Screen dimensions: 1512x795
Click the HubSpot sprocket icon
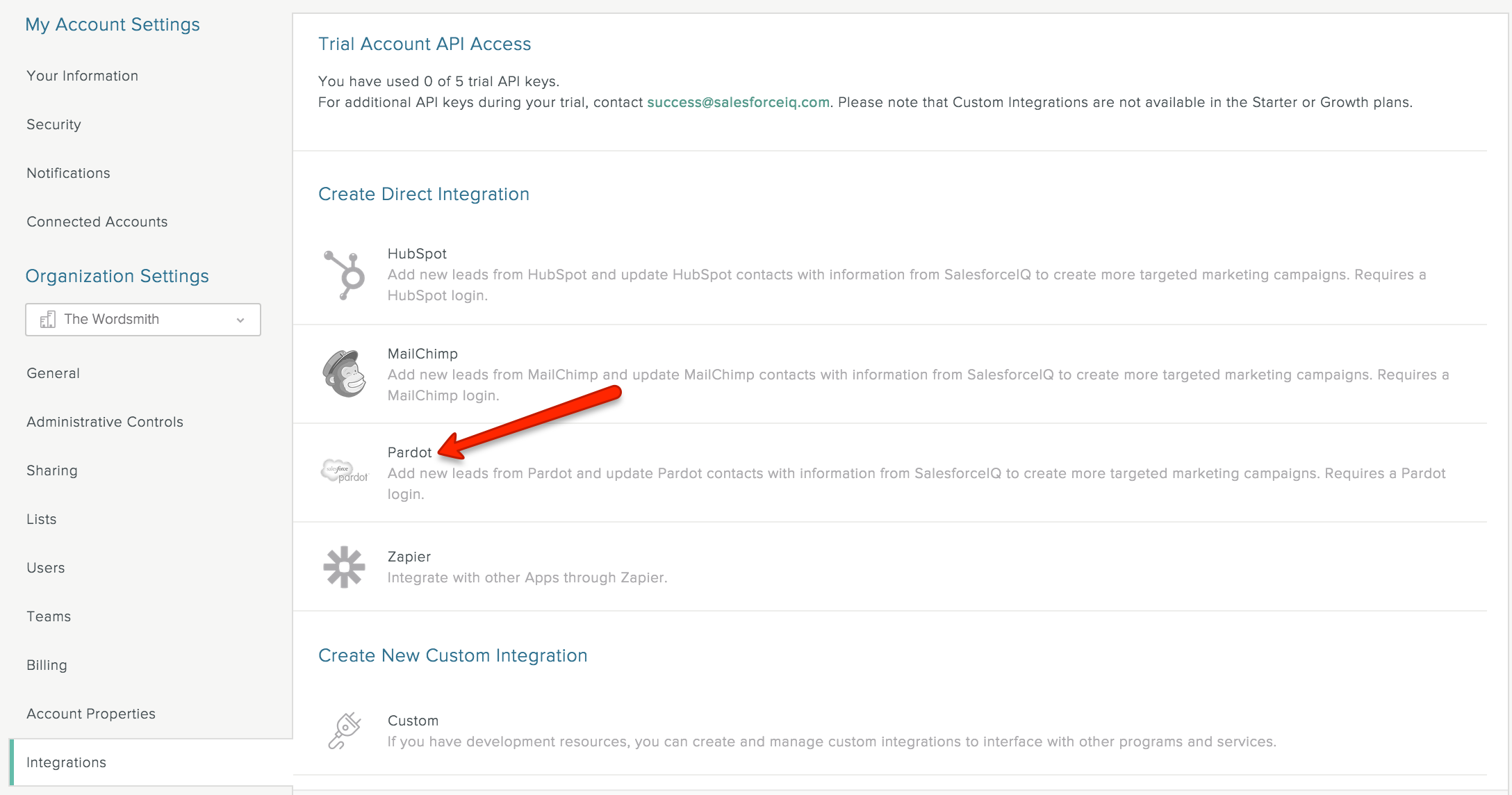coord(345,275)
